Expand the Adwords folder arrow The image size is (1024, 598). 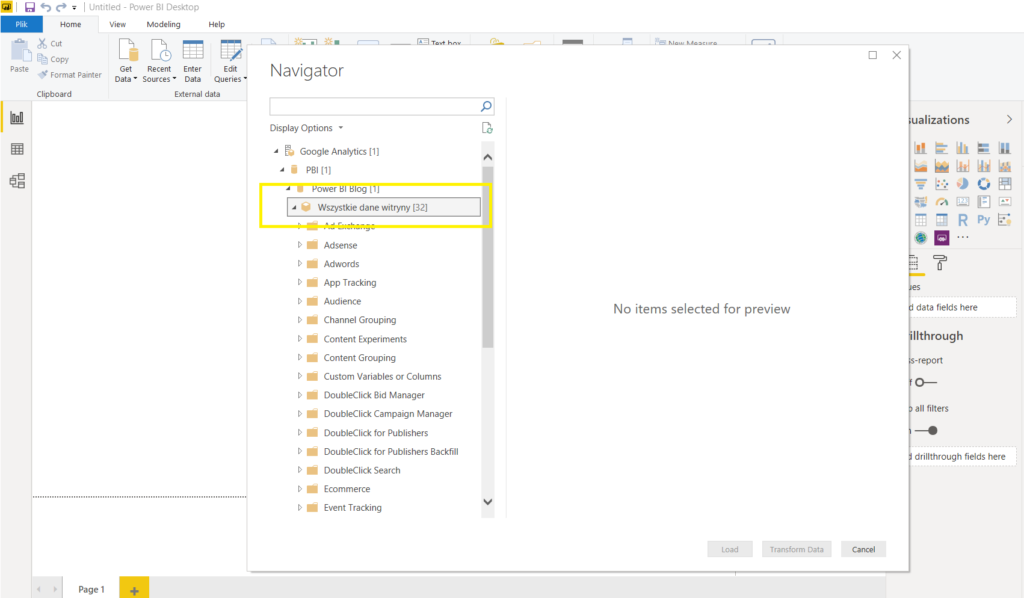click(x=300, y=264)
